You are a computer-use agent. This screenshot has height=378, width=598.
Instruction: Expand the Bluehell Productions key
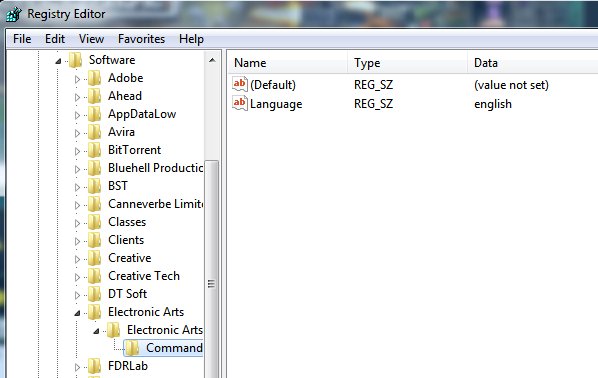click(x=77, y=169)
